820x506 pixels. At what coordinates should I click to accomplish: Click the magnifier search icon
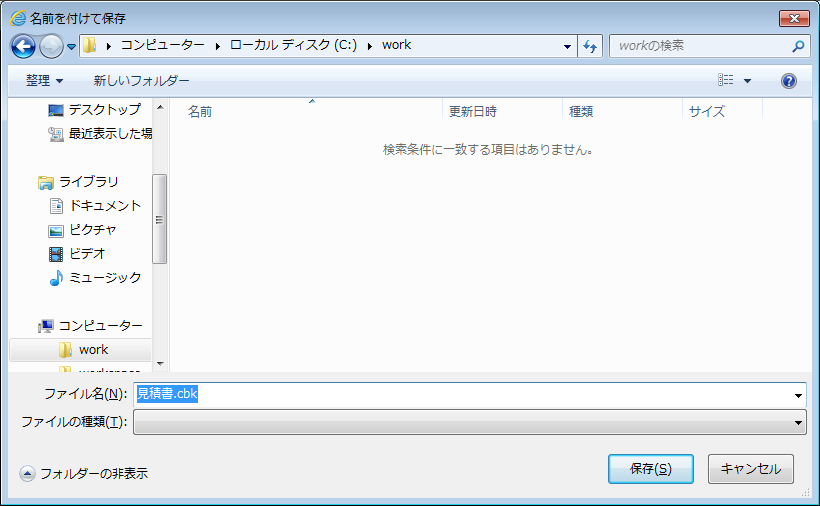coord(798,47)
